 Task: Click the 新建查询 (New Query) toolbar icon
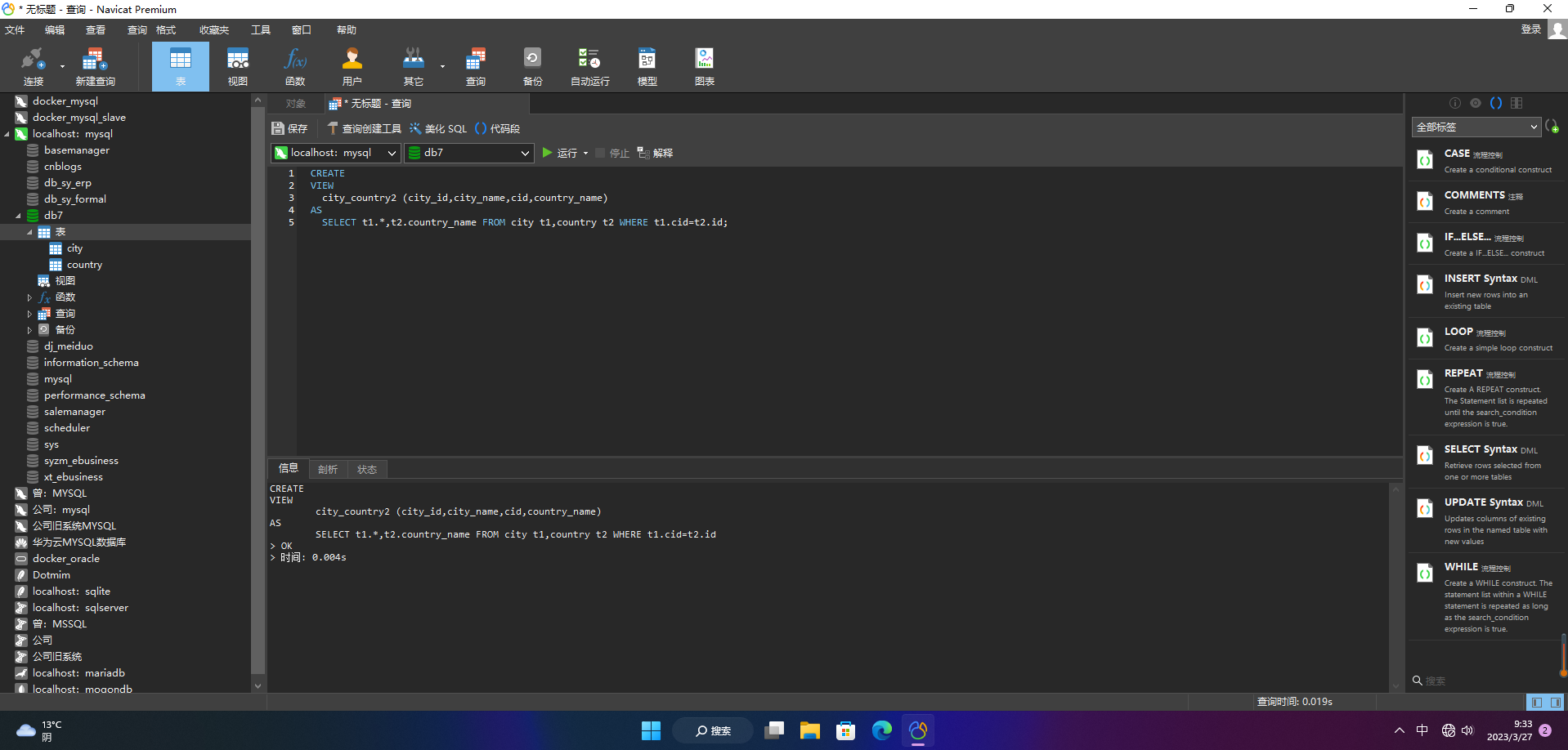pyautogui.click(x=95, y=66)
